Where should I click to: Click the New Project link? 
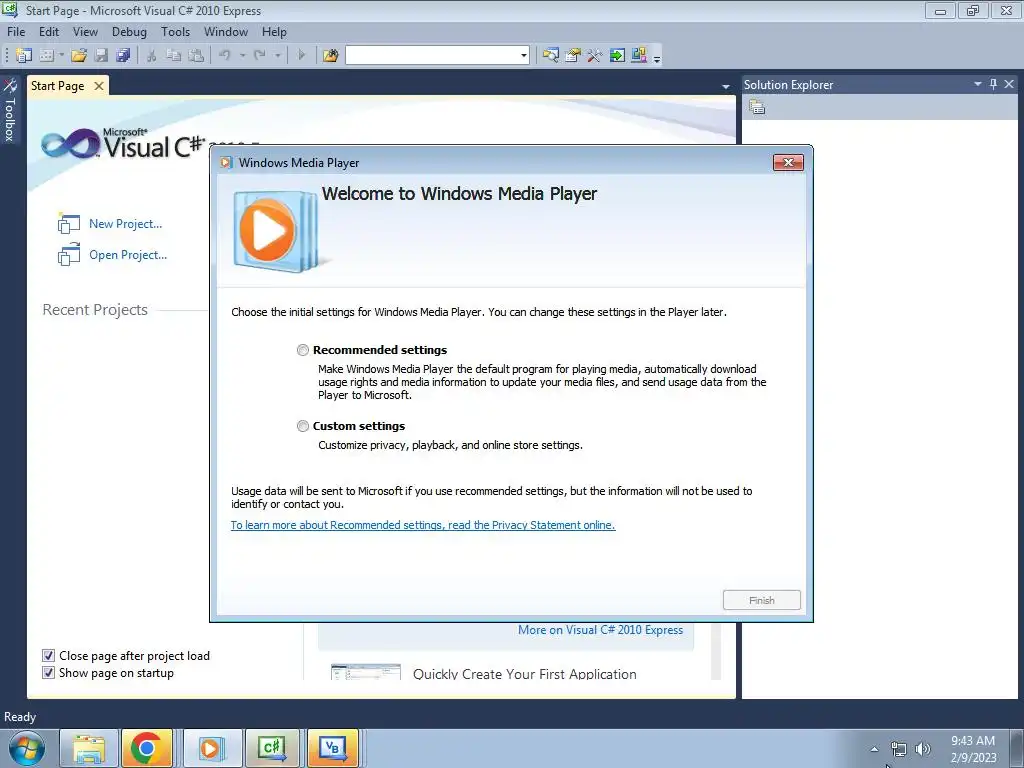125,224
